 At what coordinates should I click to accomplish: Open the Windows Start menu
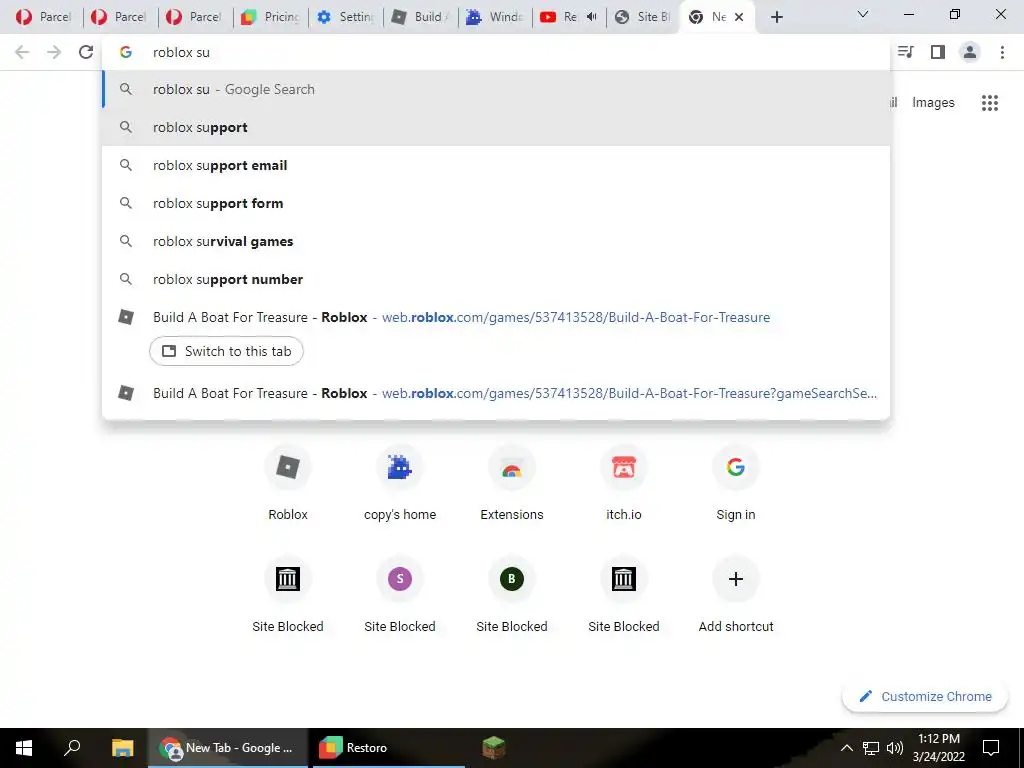(24, 748)
